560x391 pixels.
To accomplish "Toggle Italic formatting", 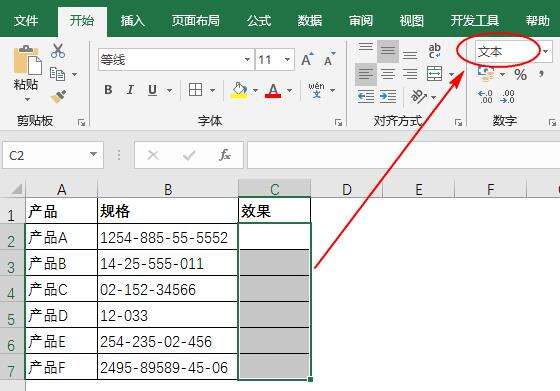I will (130, 90).
